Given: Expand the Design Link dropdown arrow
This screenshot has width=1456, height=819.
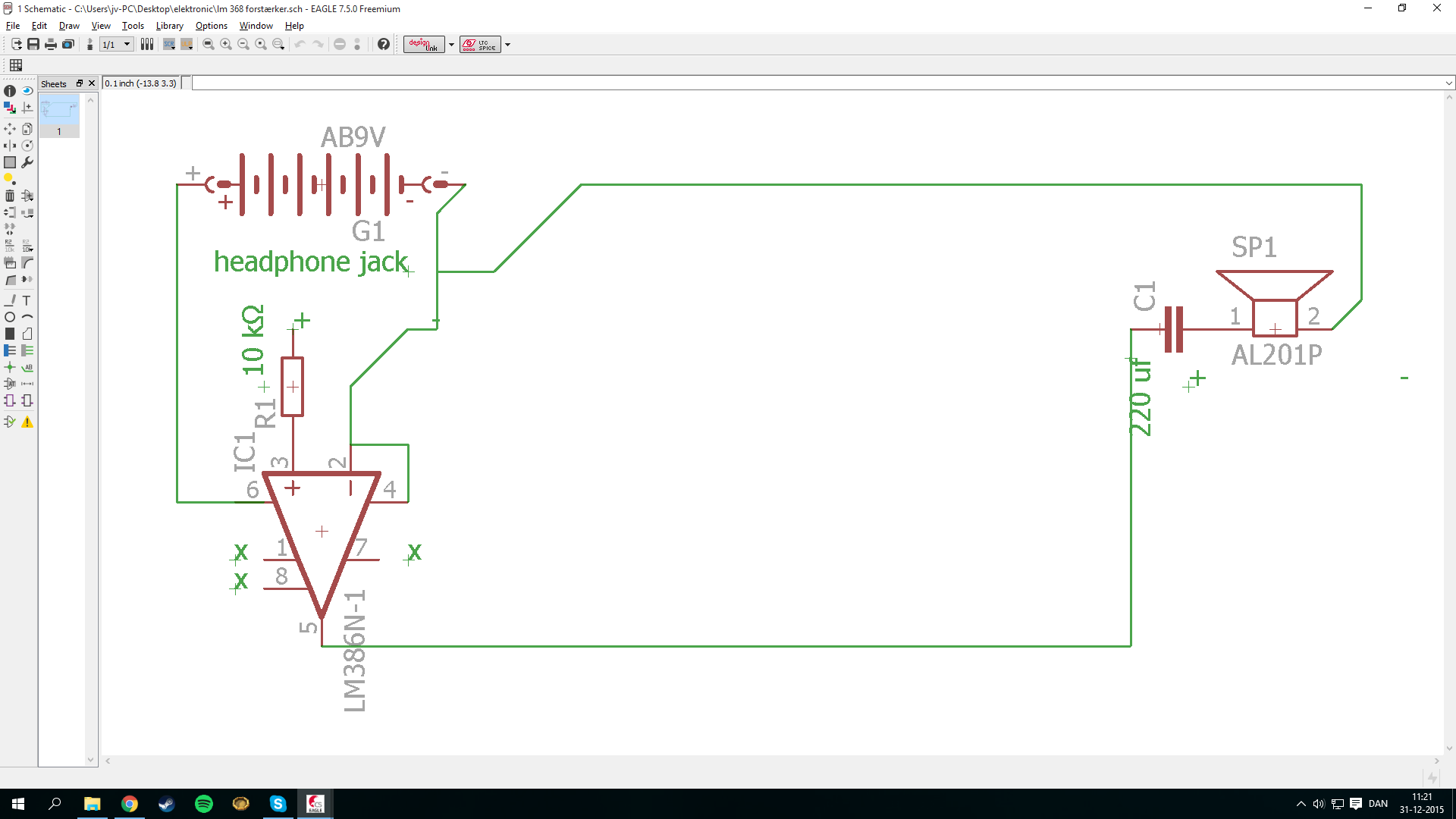Looking at the screenshot, I should click(x=452, y=44).
